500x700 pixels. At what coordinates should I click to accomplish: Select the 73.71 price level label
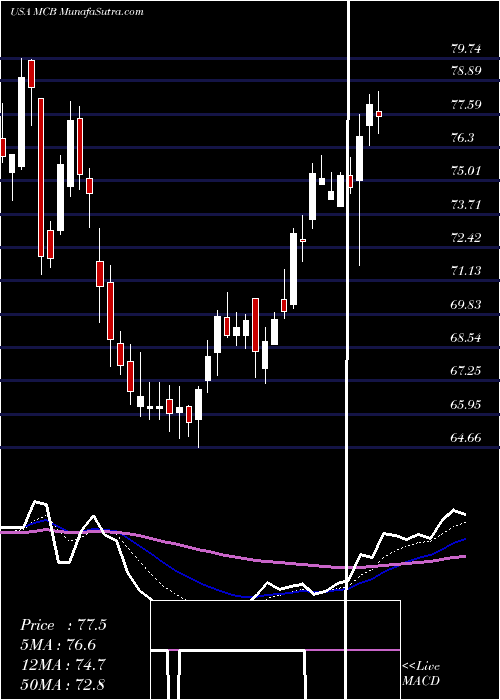pos(466,205)
